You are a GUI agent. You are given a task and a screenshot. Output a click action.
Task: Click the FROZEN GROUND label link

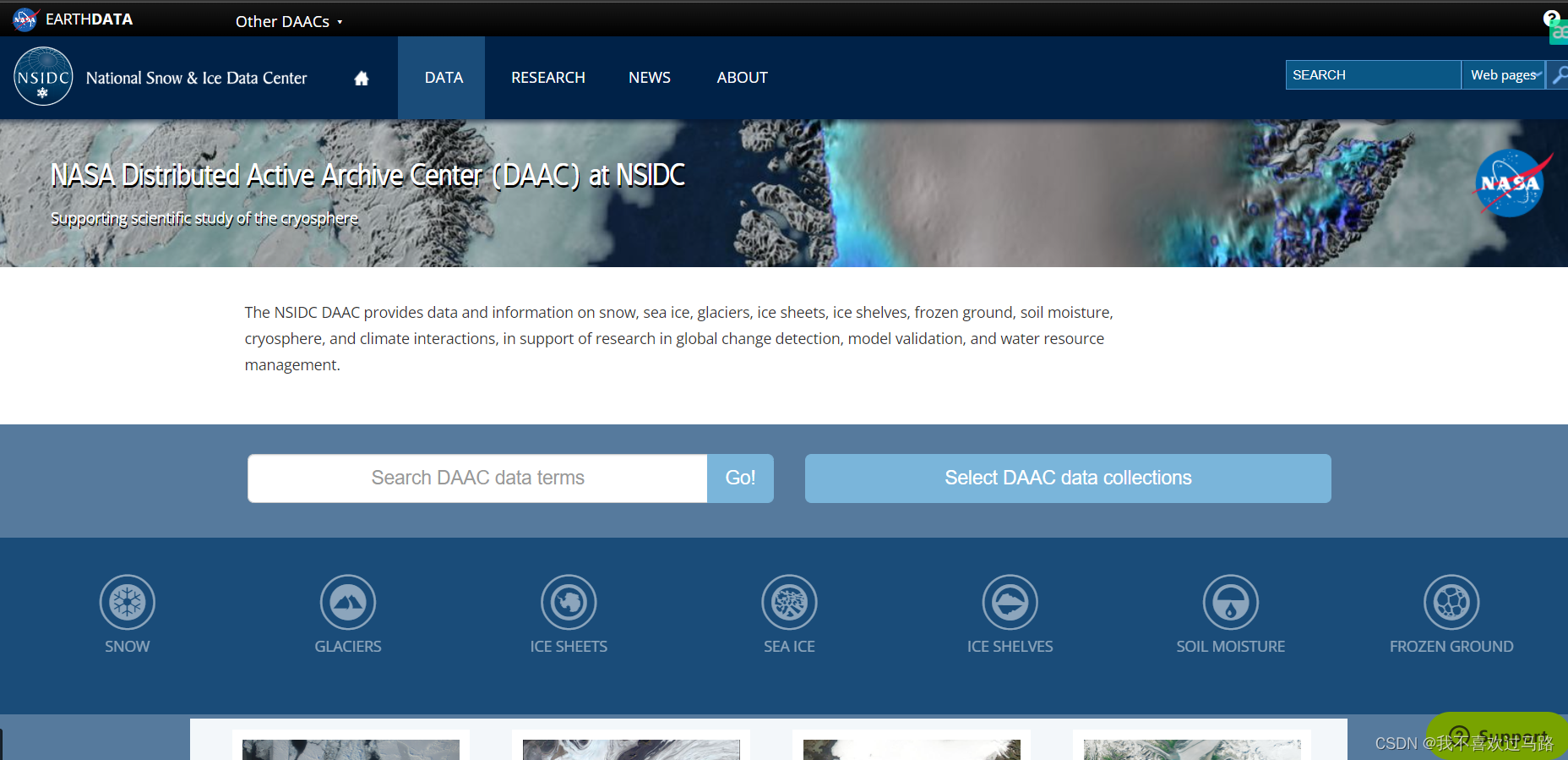pos(1451,647)
